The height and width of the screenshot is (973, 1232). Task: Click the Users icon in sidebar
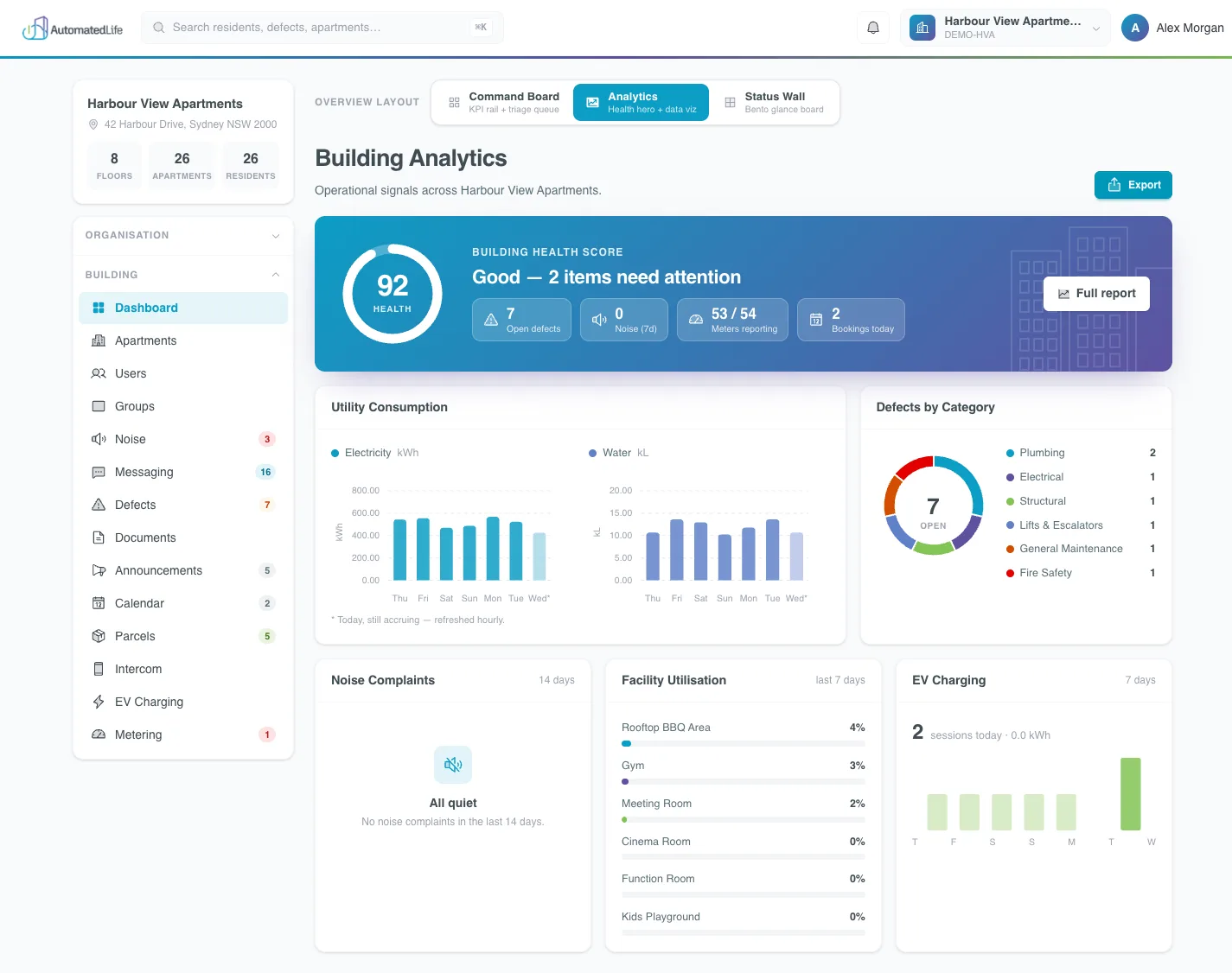click(x=99, y=373)
